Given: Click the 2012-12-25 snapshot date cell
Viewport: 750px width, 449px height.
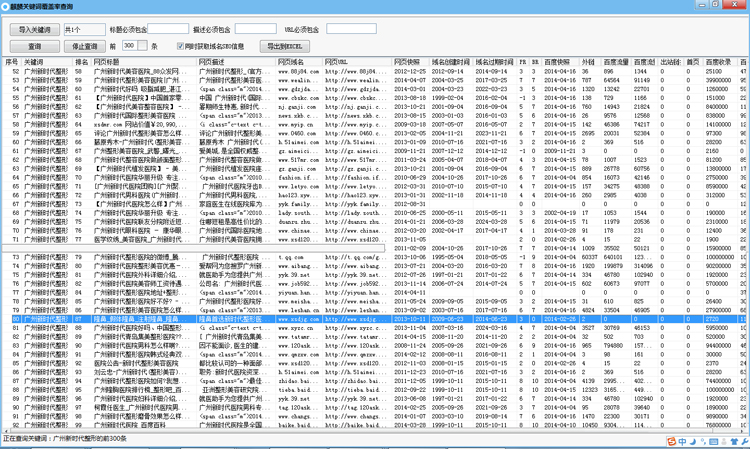Looking at the screenshot, I should coord(409,71).
